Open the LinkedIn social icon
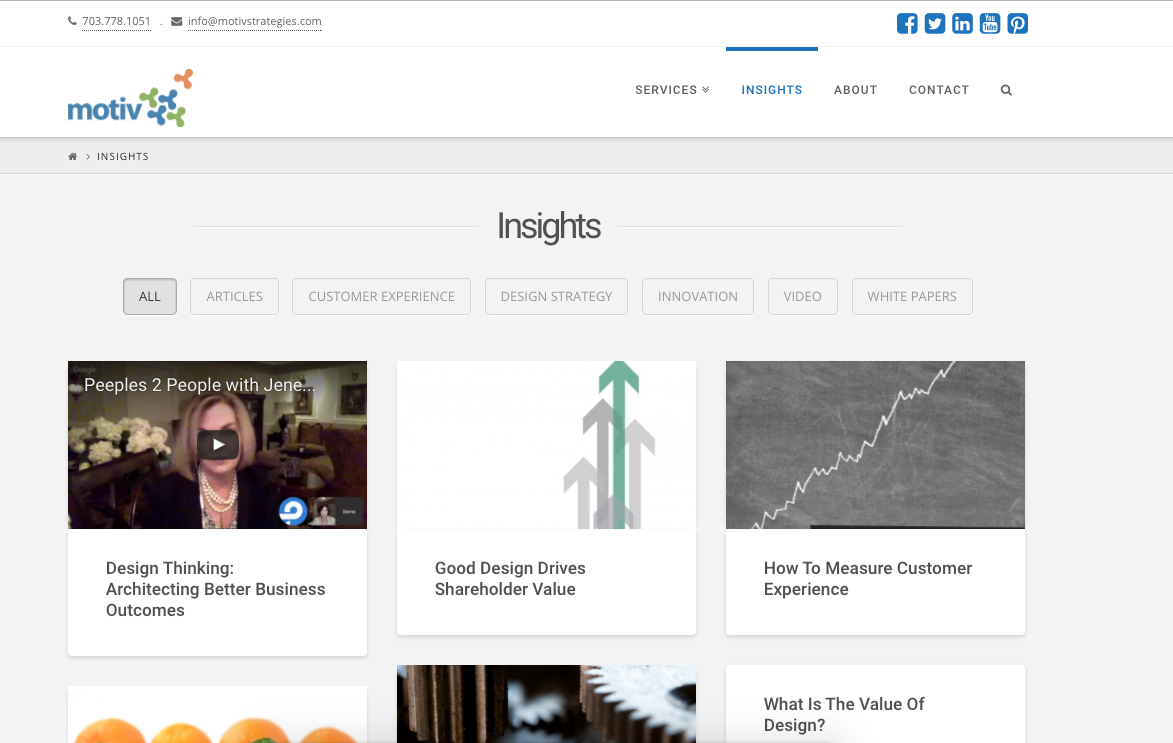The height and width of the screenshot is (743, 1173). 962,24
